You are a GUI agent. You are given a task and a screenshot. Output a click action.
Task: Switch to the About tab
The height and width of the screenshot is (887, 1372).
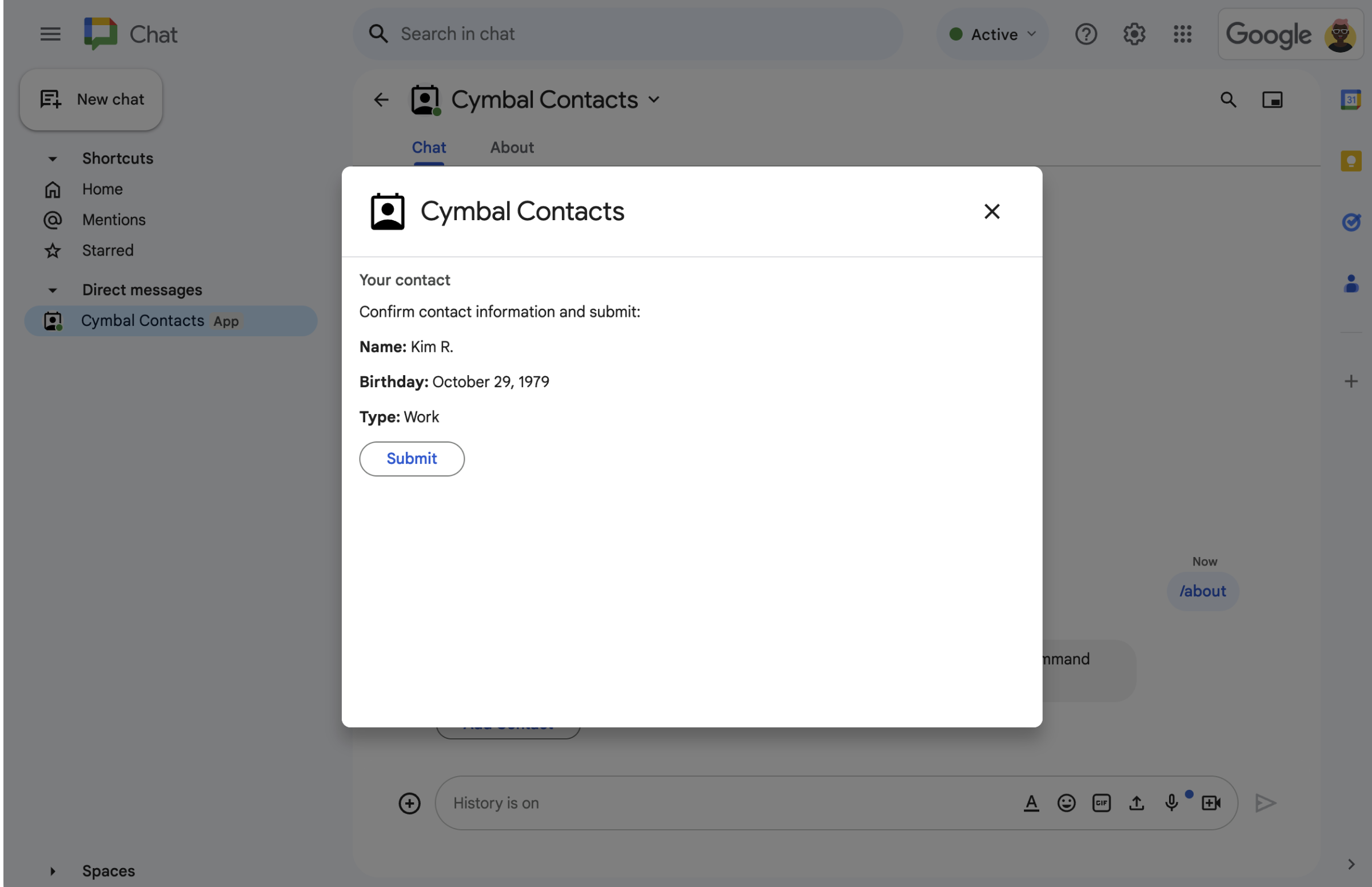pos(511,148)
